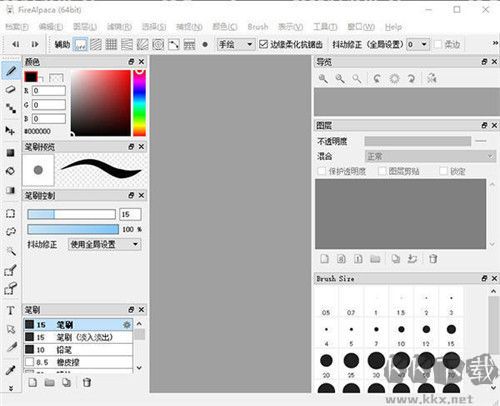
Task: Click delete layer trash icon
Action: (x=433, y=259)
